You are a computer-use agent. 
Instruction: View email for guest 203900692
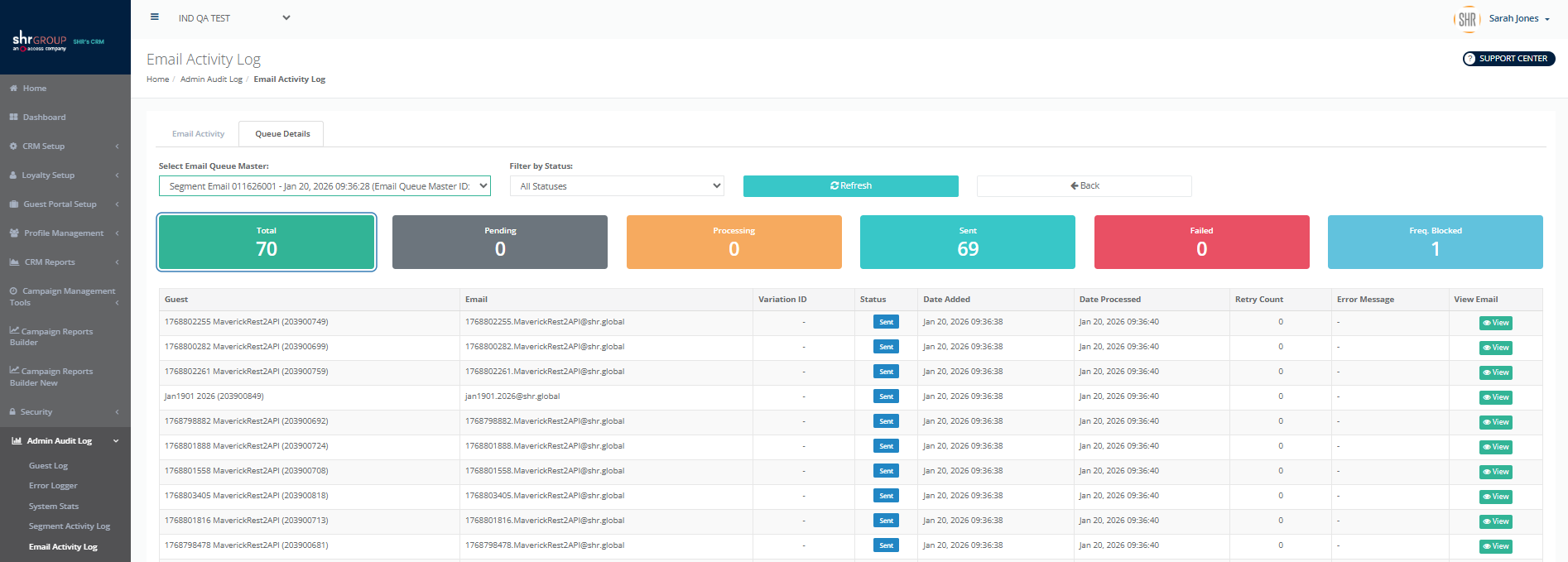pyautogui.click(x=1496, y=423)
